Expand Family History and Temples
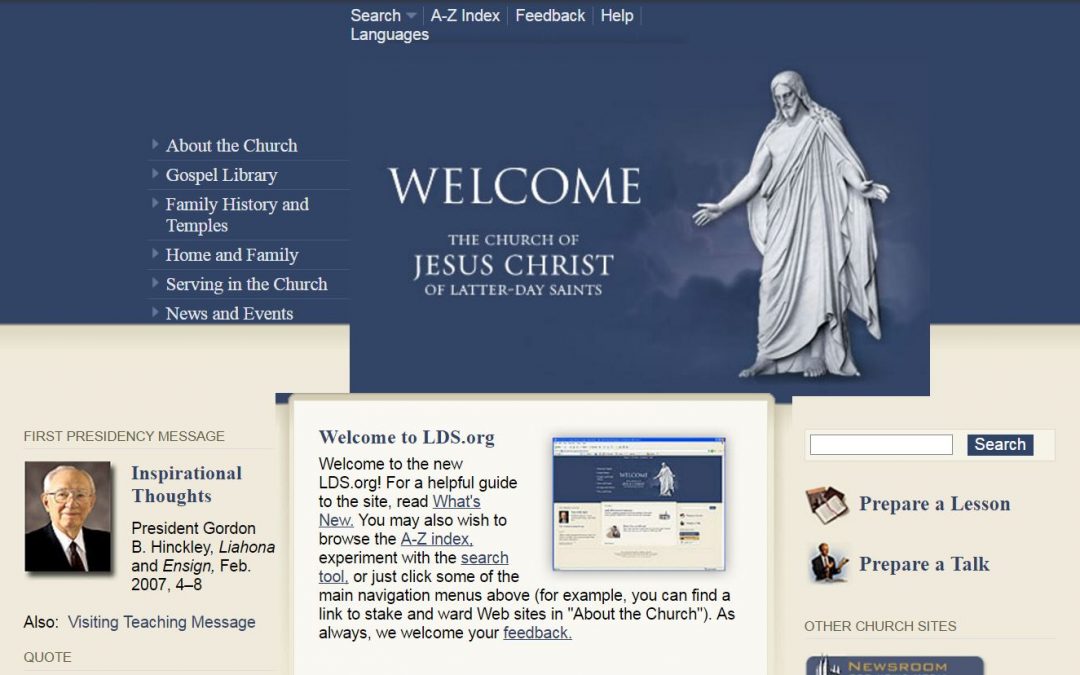This screenshot has height=675, width=1080. [x=237, y=214]
